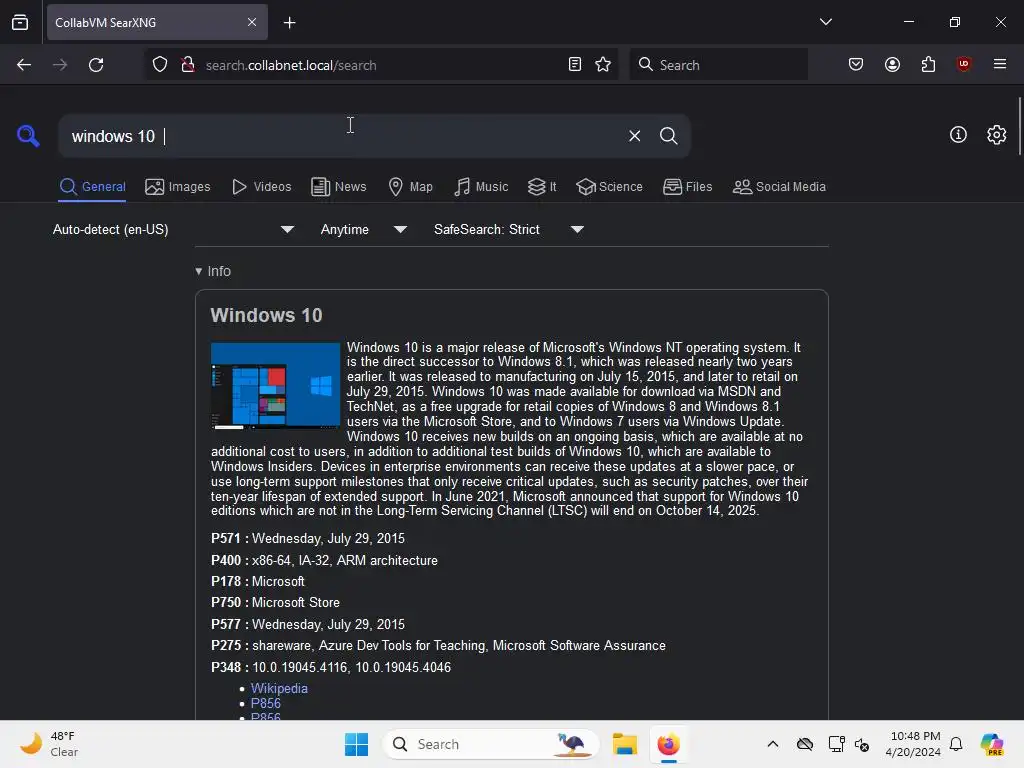Click the address bar URL
The width and height of the screenshot is (1024, 768).
tap(291, 65)
